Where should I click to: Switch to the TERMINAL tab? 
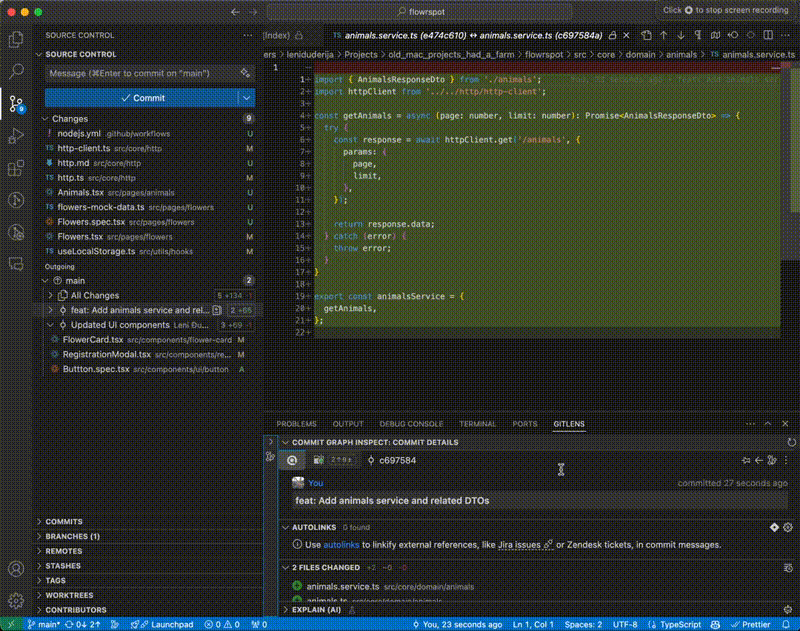point(477,424)
